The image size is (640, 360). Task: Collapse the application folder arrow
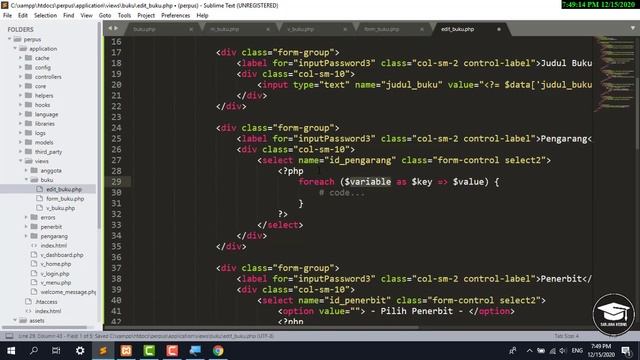[x=15, y=49]
